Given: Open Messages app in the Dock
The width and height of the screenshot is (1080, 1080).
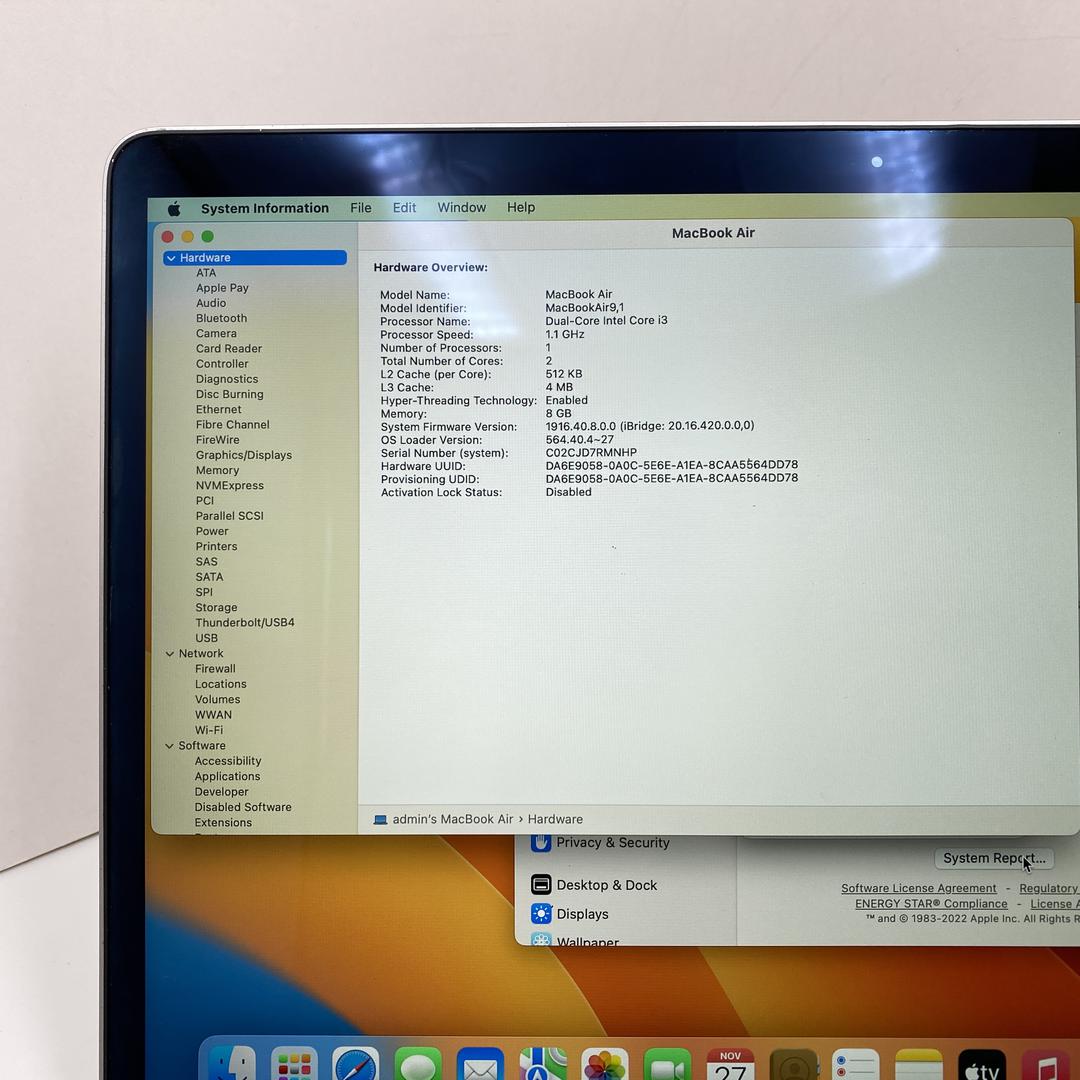Looking at the screenshot, I should [417, 1063].
